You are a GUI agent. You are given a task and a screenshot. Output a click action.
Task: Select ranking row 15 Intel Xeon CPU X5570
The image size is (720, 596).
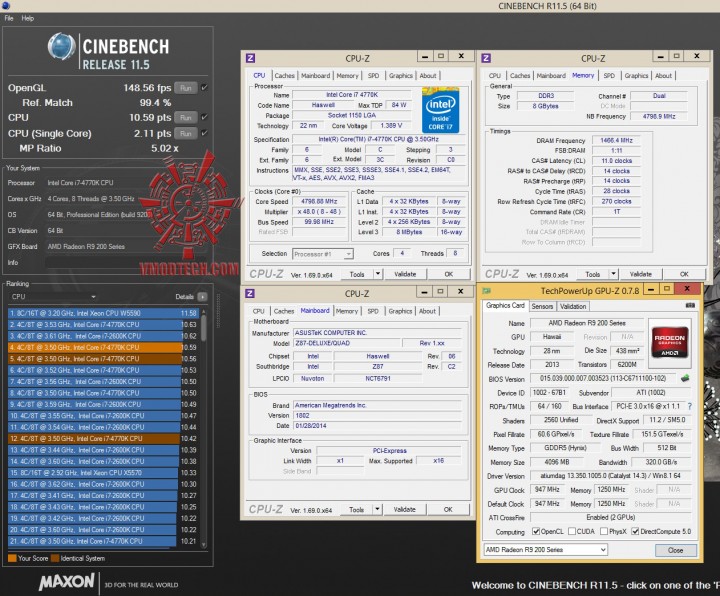[x=103, y=473]
